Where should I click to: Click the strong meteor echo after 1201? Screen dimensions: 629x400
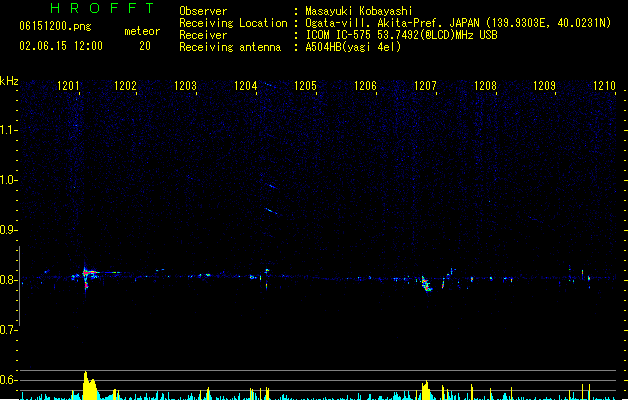point(87,276)
